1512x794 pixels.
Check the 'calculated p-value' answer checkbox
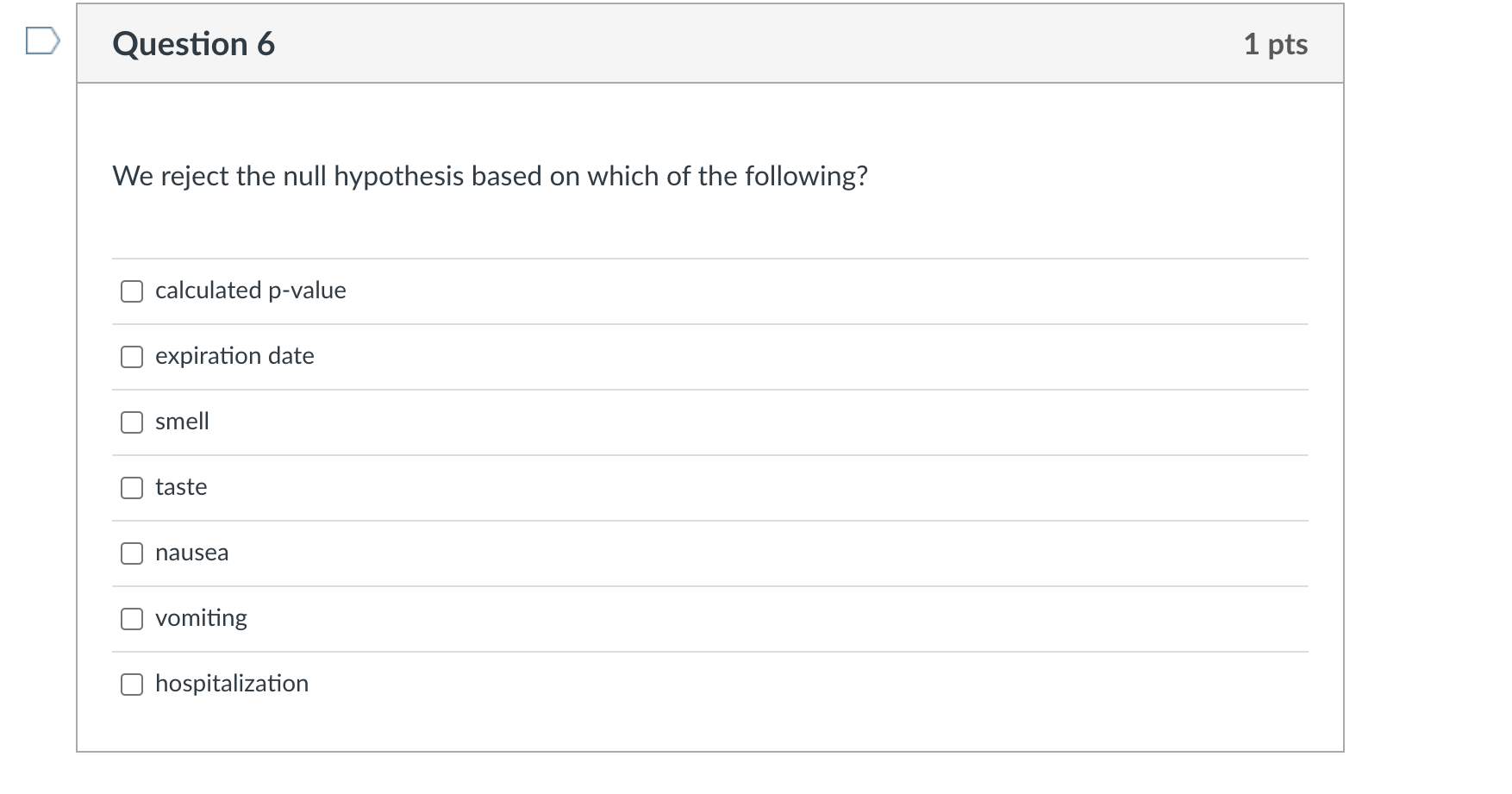[x=131, y=291]
